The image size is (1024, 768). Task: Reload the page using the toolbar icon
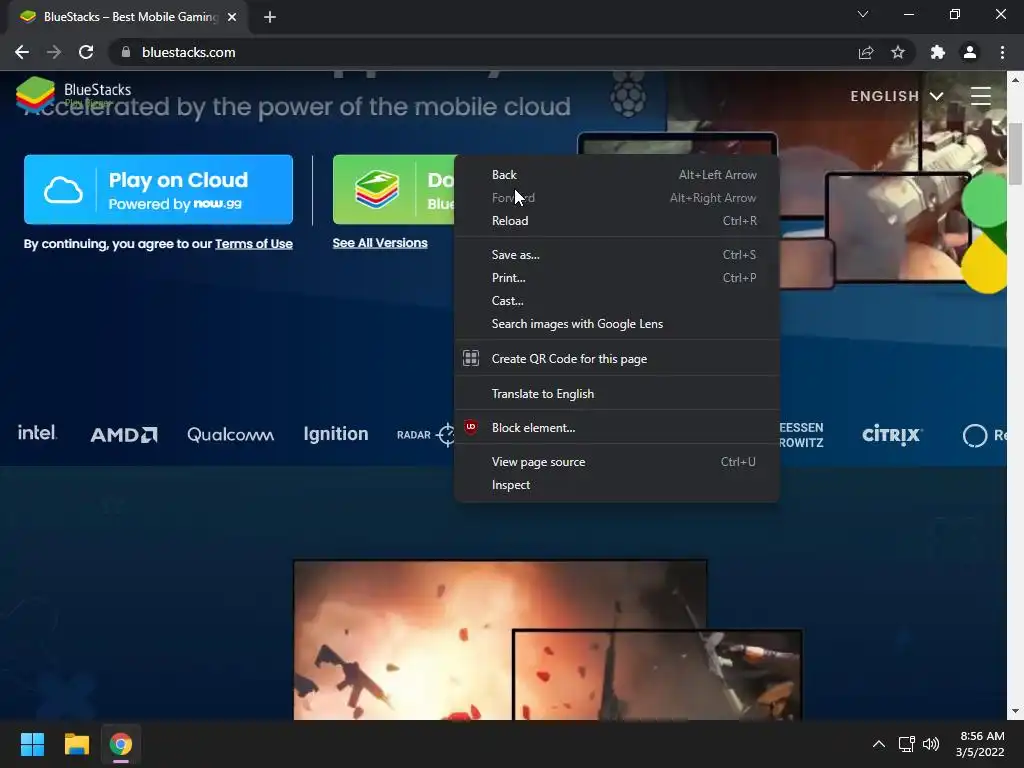pos(86,52)
